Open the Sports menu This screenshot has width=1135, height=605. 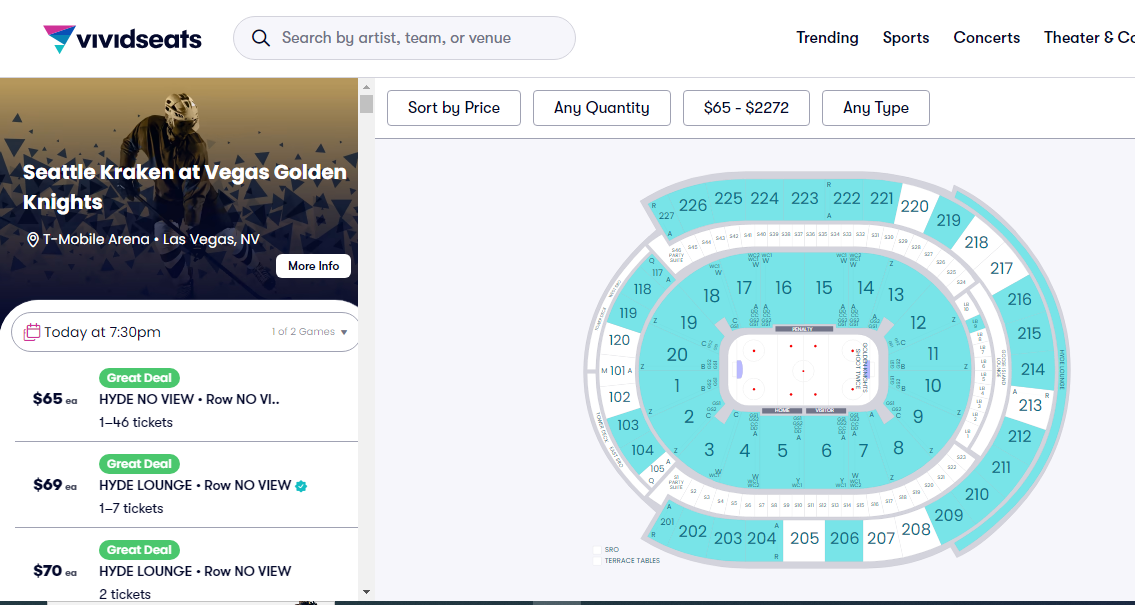pyautogui.click(x=906, y=38)
